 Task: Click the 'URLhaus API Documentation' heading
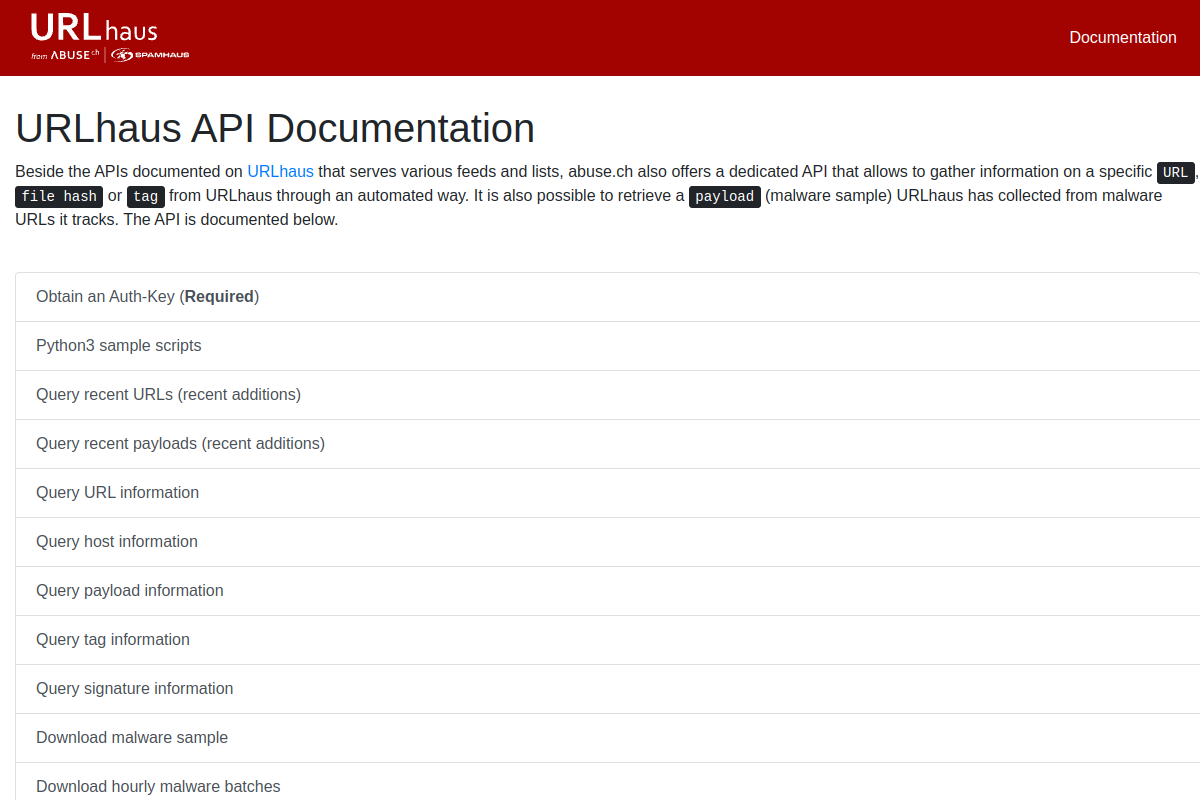coord(275,129)
